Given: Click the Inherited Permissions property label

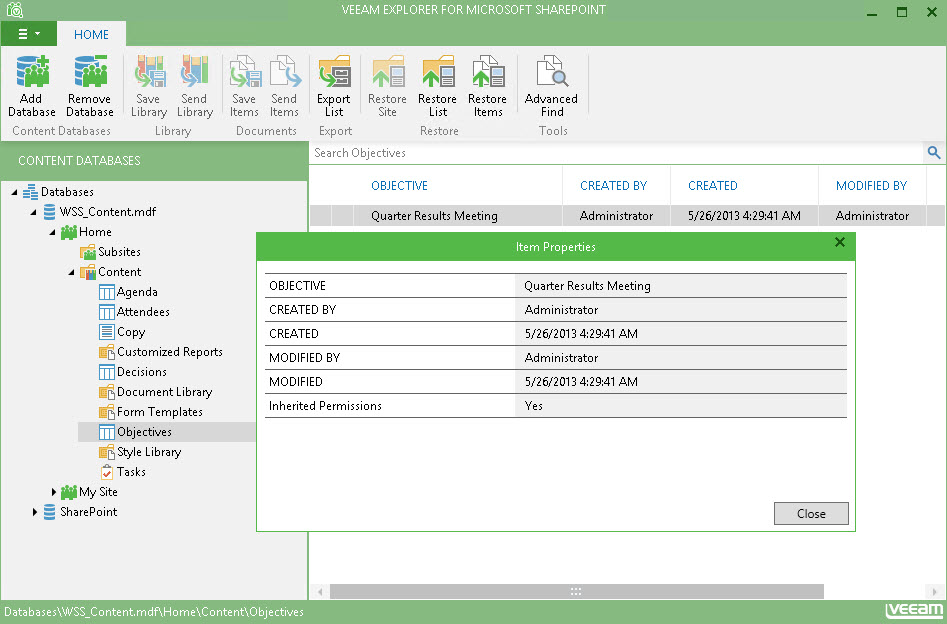Looking at the screenshot, I should [325, 406].
